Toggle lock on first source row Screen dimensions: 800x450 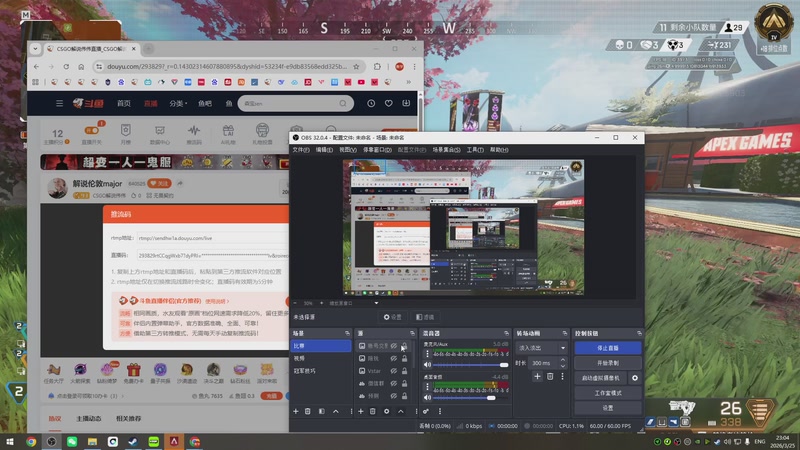tap(404, 346)
